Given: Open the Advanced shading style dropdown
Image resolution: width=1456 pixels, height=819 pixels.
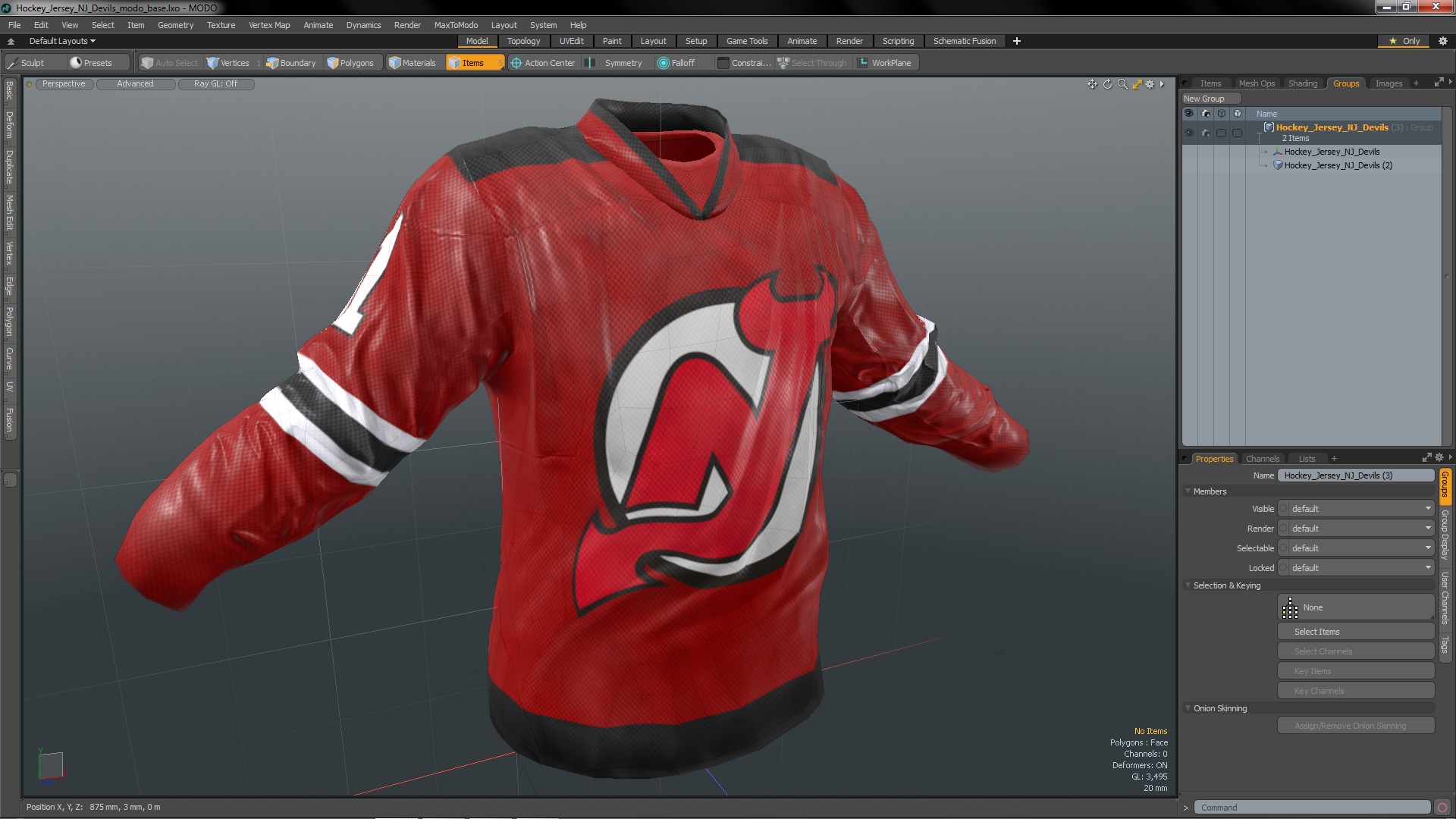Looking at the screenshot, I should [135, 84].
